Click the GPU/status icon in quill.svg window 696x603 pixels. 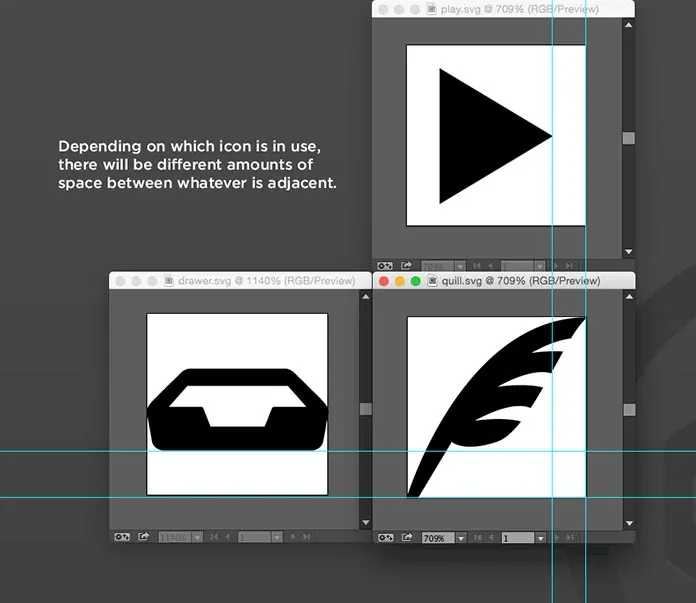[385, 538]
